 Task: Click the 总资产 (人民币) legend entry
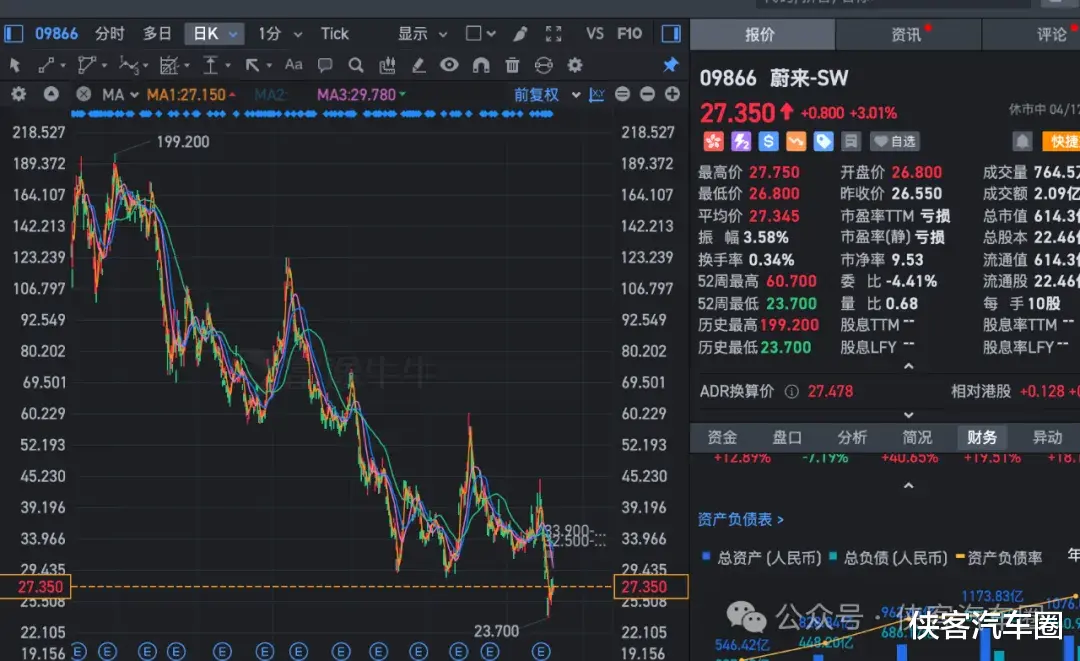(x=761, y=557)
